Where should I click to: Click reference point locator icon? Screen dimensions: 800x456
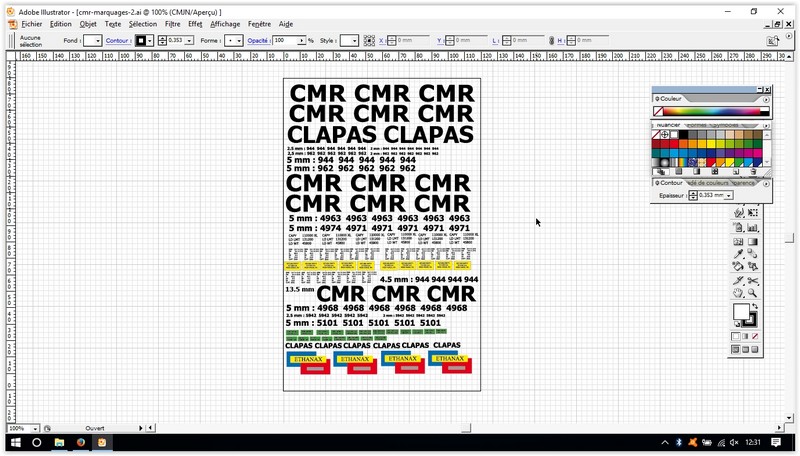tap(369, 40)
